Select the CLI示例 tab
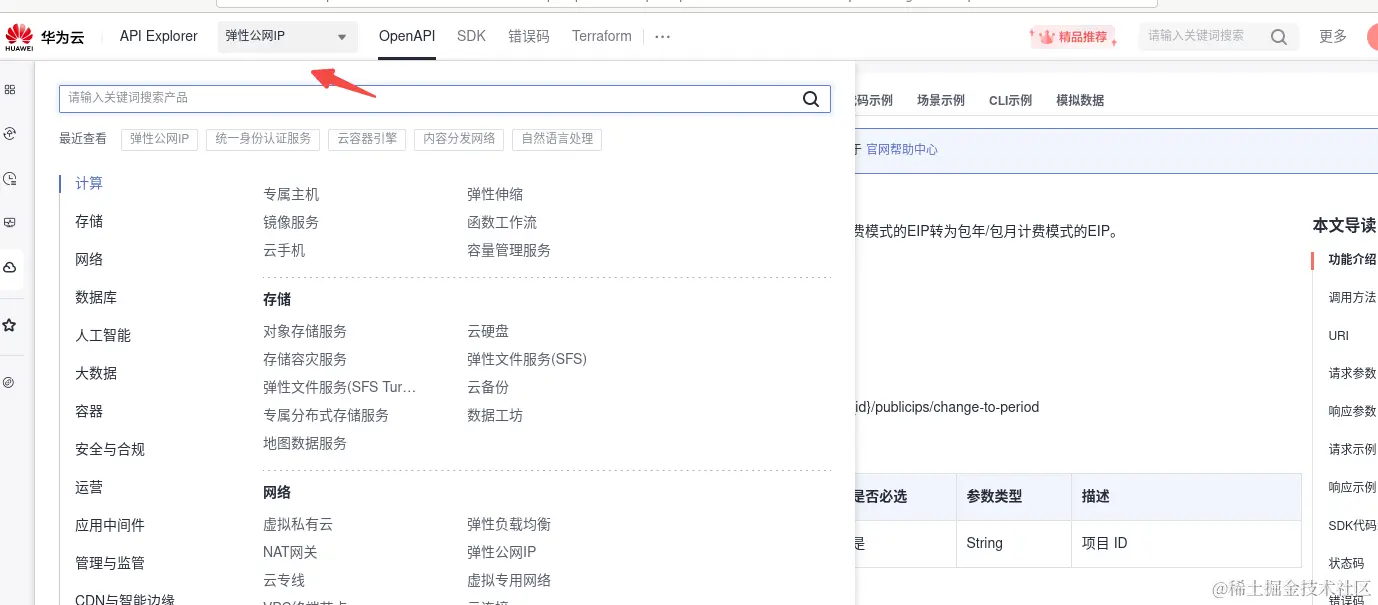Image resolution: width=1378 pixels, height=605 pixels. 1010,100
